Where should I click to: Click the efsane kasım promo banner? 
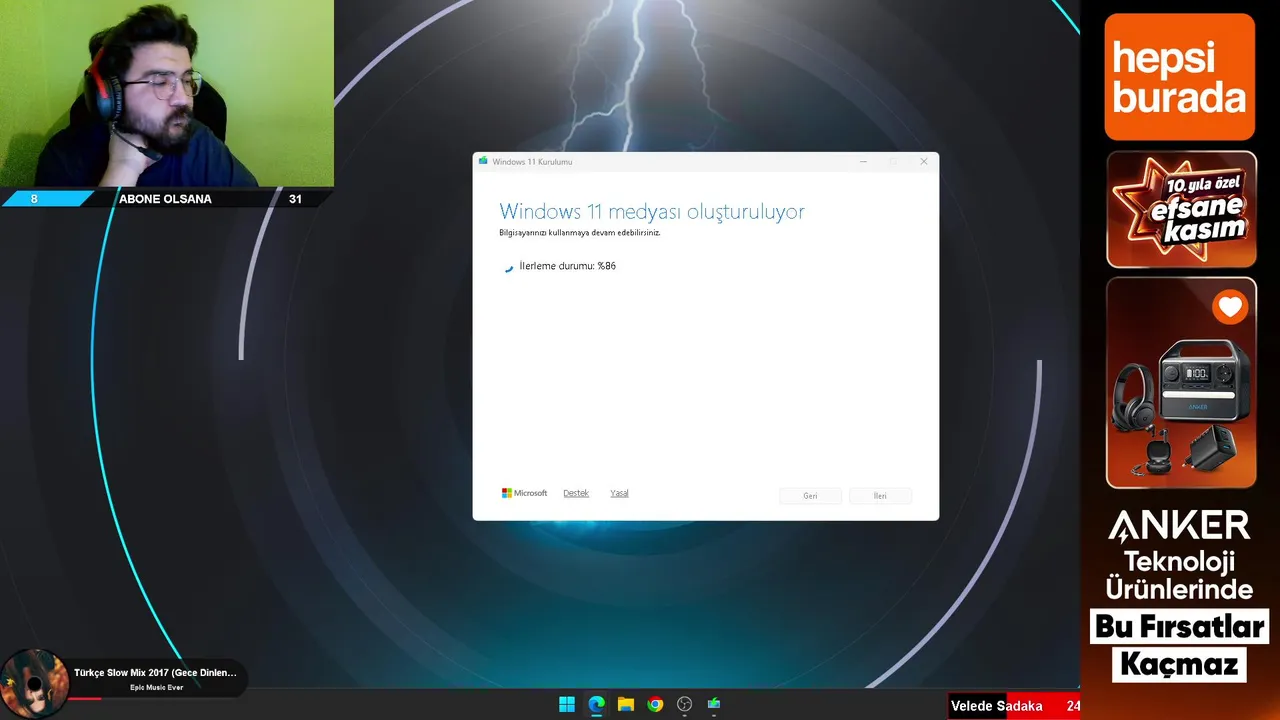1181,209
